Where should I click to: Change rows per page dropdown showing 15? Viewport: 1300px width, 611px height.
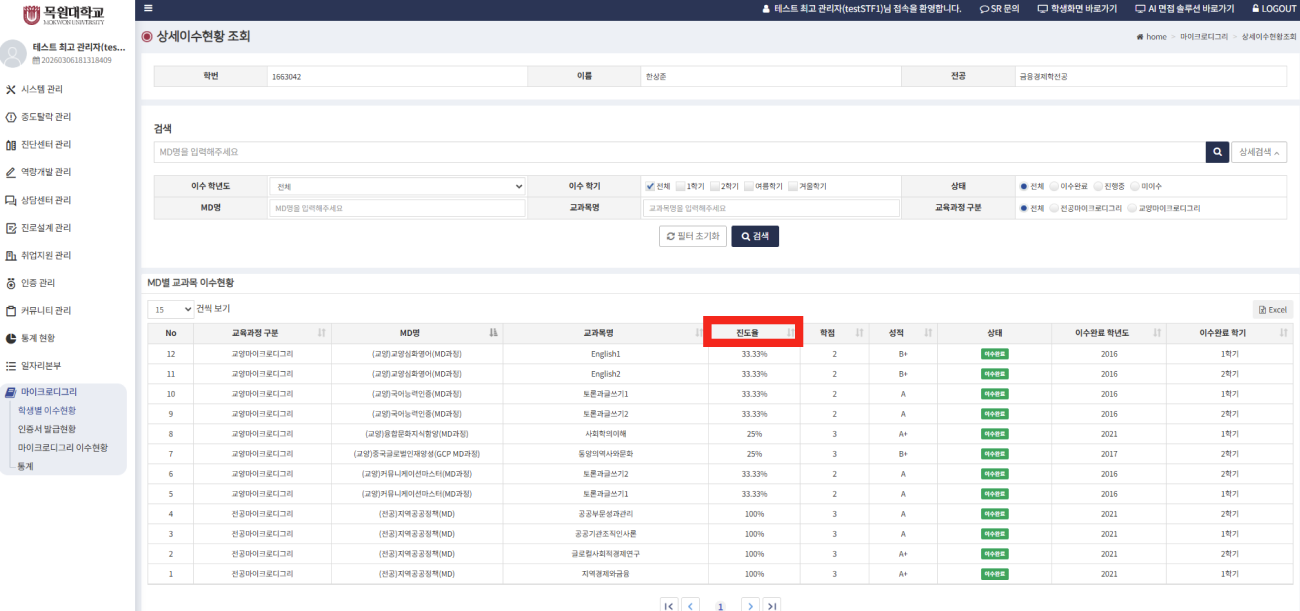pos(170,310)
